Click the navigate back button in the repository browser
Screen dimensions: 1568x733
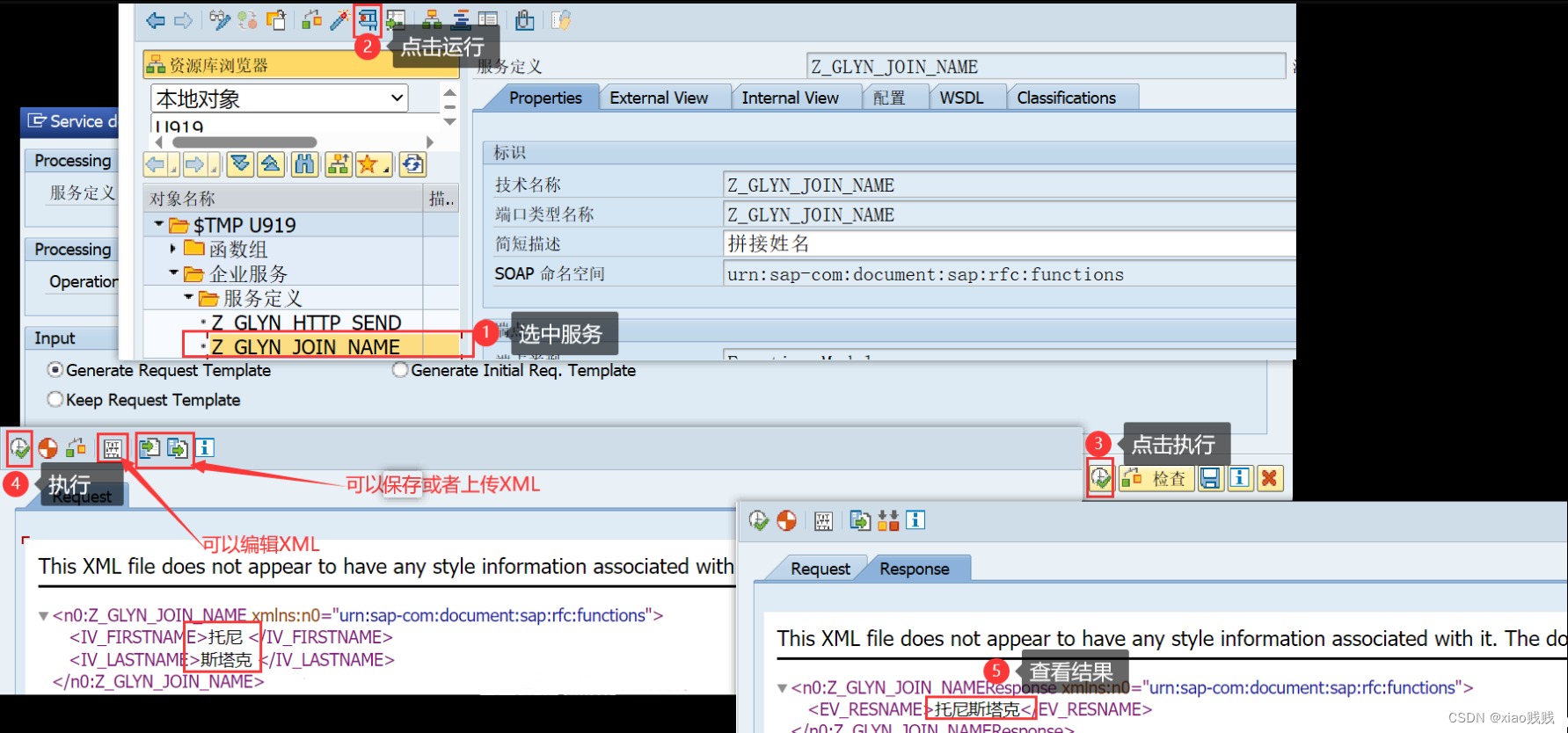156,164
